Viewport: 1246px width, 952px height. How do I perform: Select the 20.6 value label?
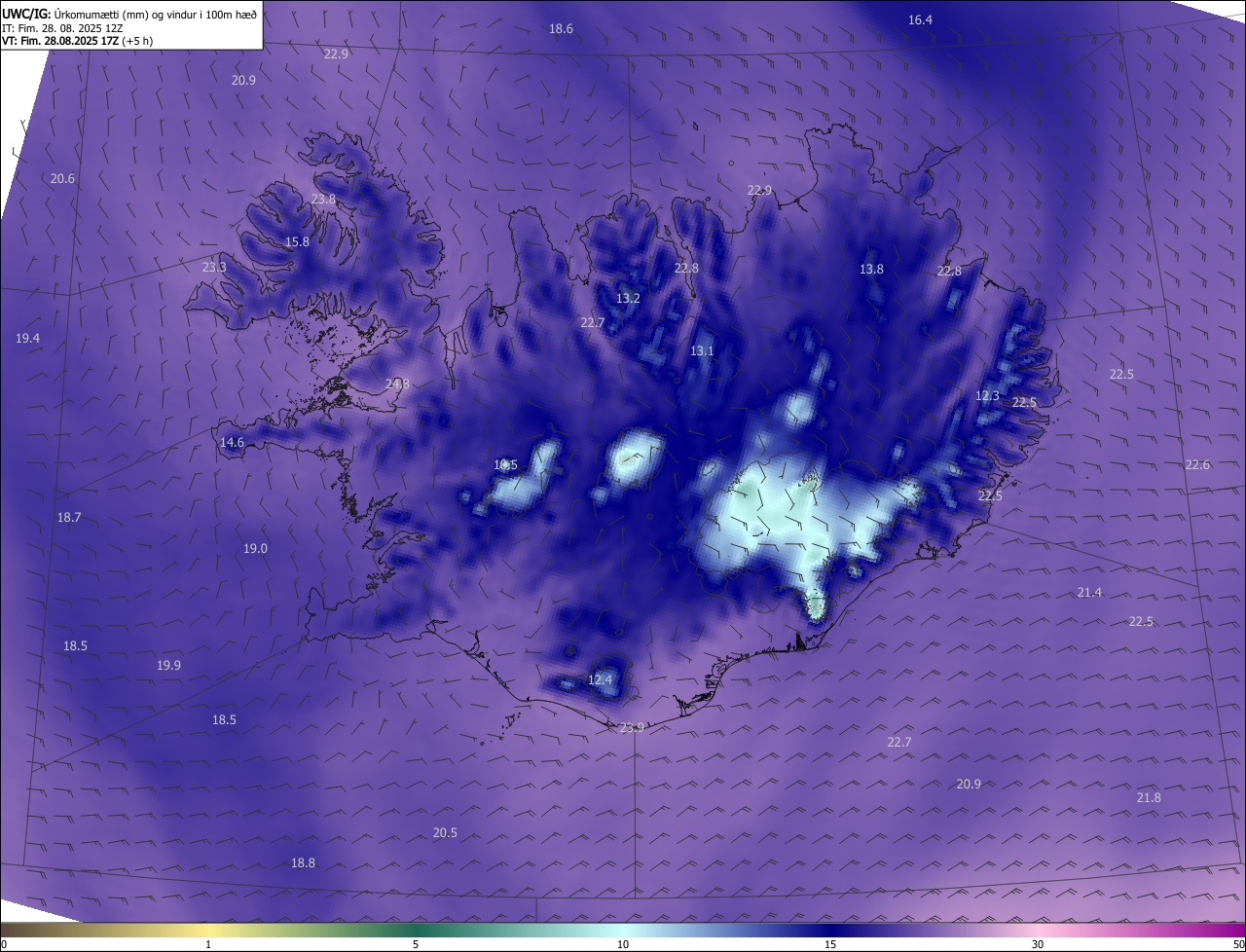62,179
